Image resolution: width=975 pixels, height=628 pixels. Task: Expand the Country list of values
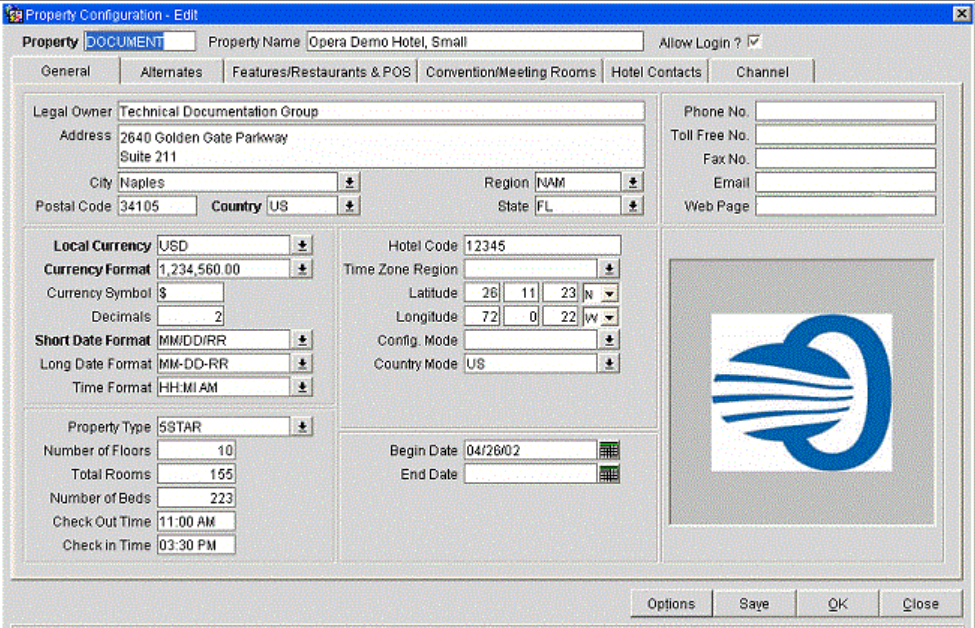tap(349, 206)
